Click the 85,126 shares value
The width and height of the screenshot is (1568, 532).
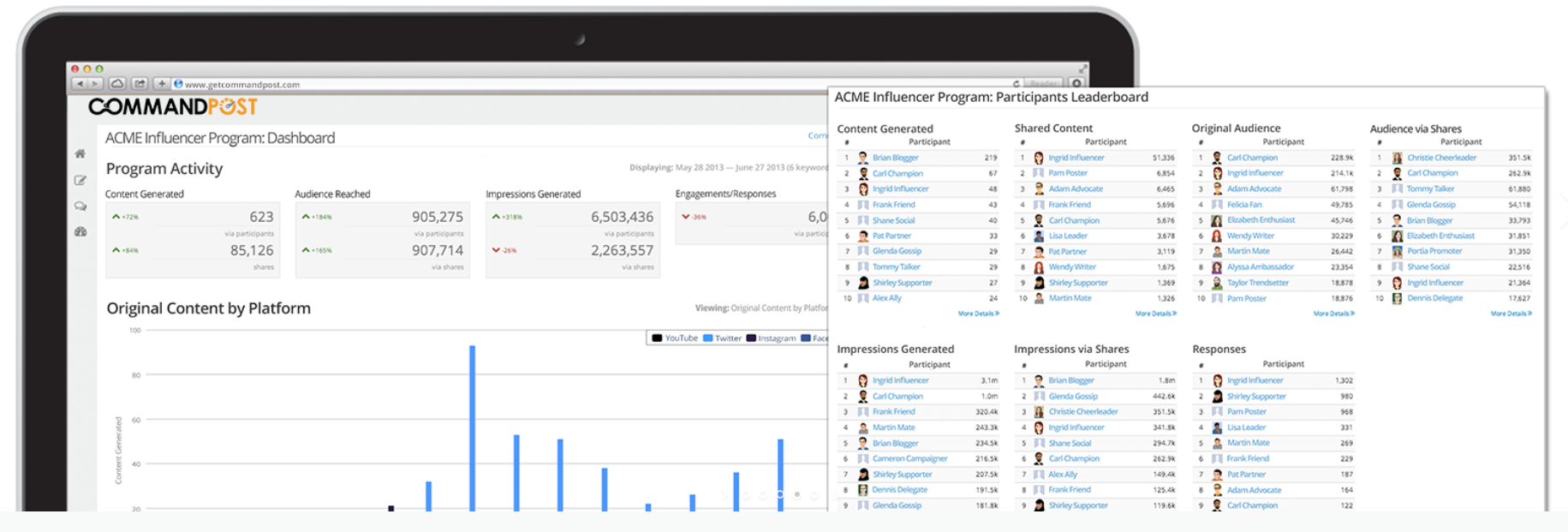252,251
